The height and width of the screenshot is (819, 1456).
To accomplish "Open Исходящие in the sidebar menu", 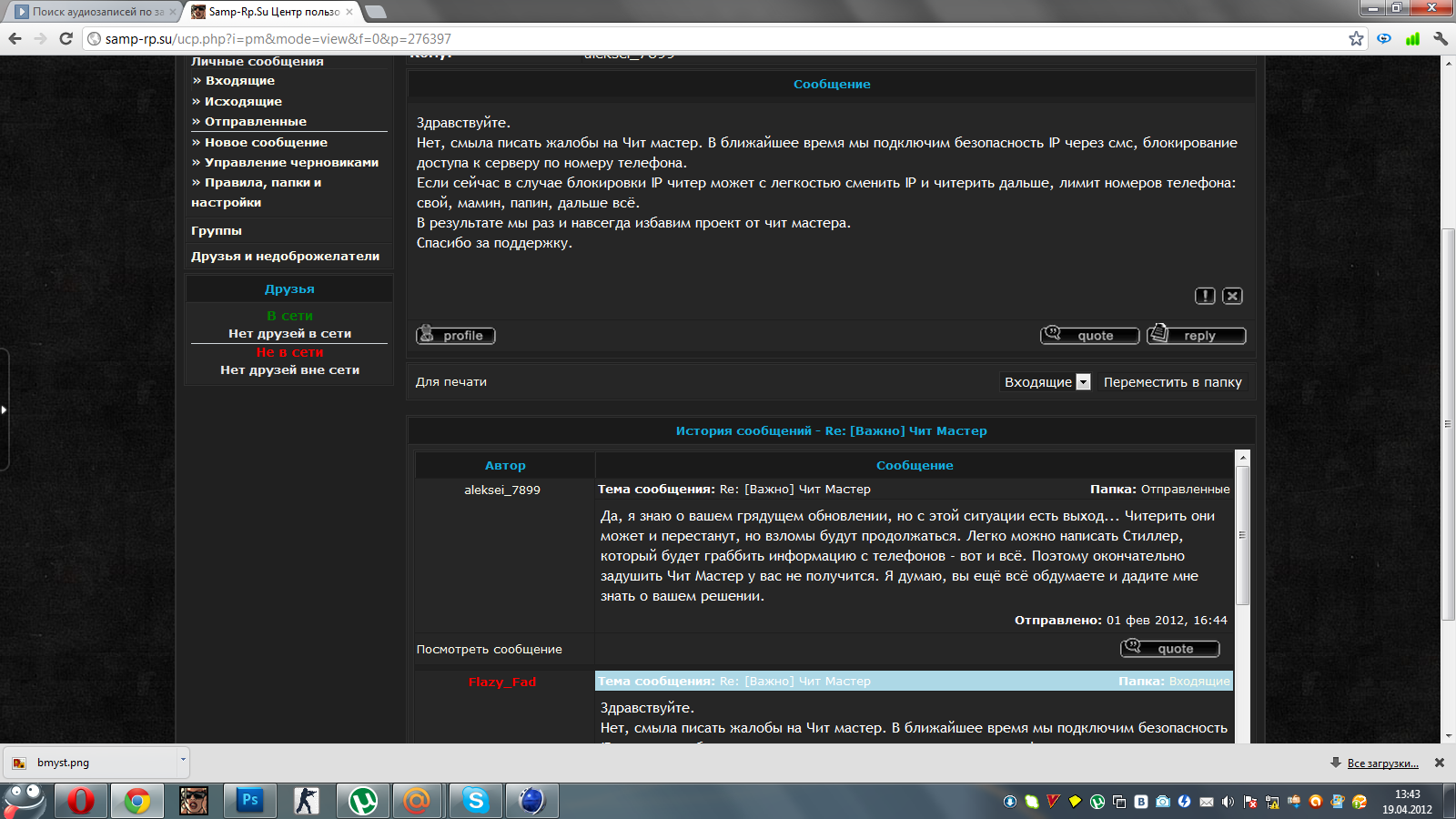I will click(x=243, y=101).
